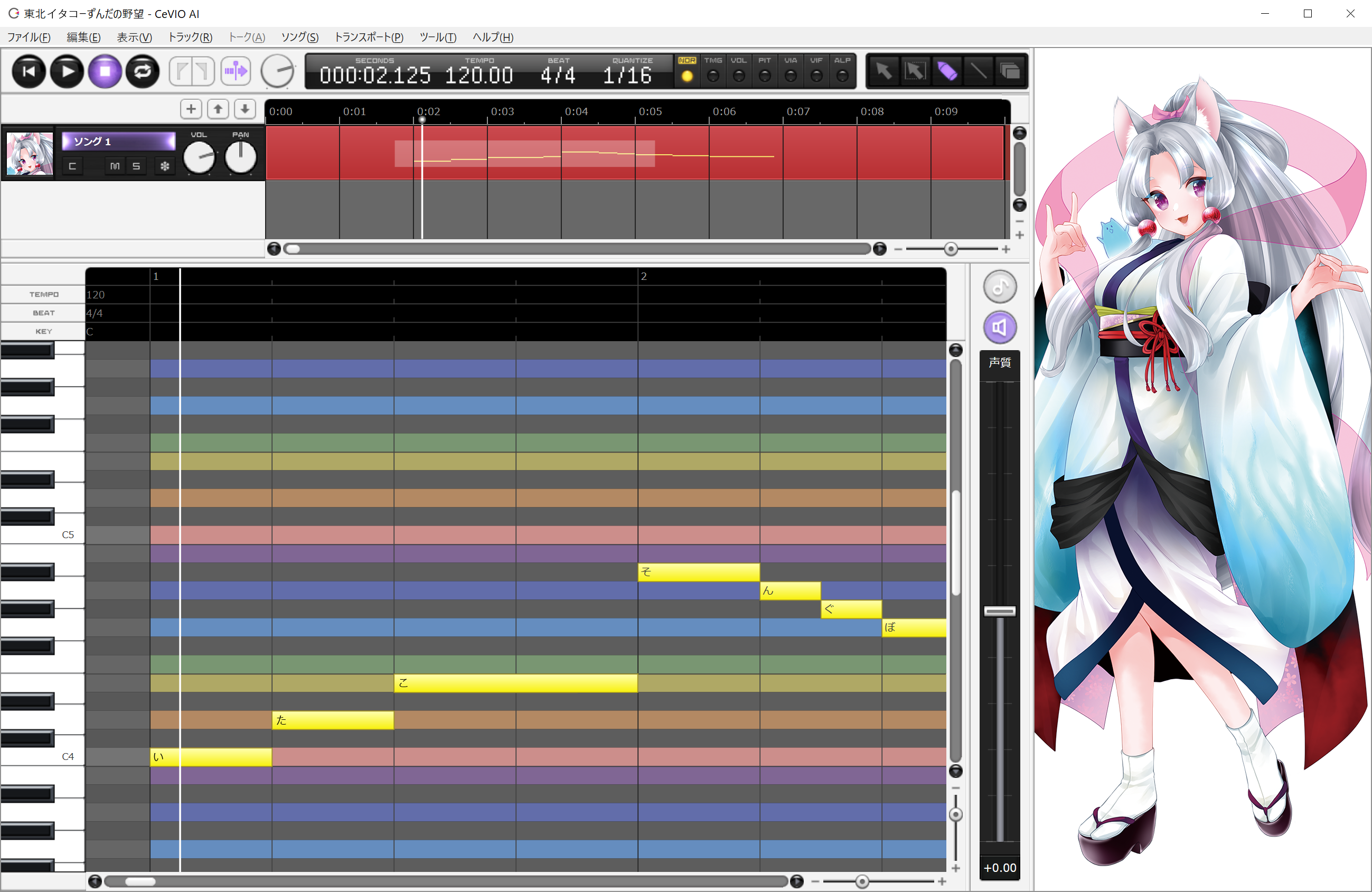Click the BEAT row label
Image resolution: width=1372 pixels, height=892 pixels.
point(44,313)
